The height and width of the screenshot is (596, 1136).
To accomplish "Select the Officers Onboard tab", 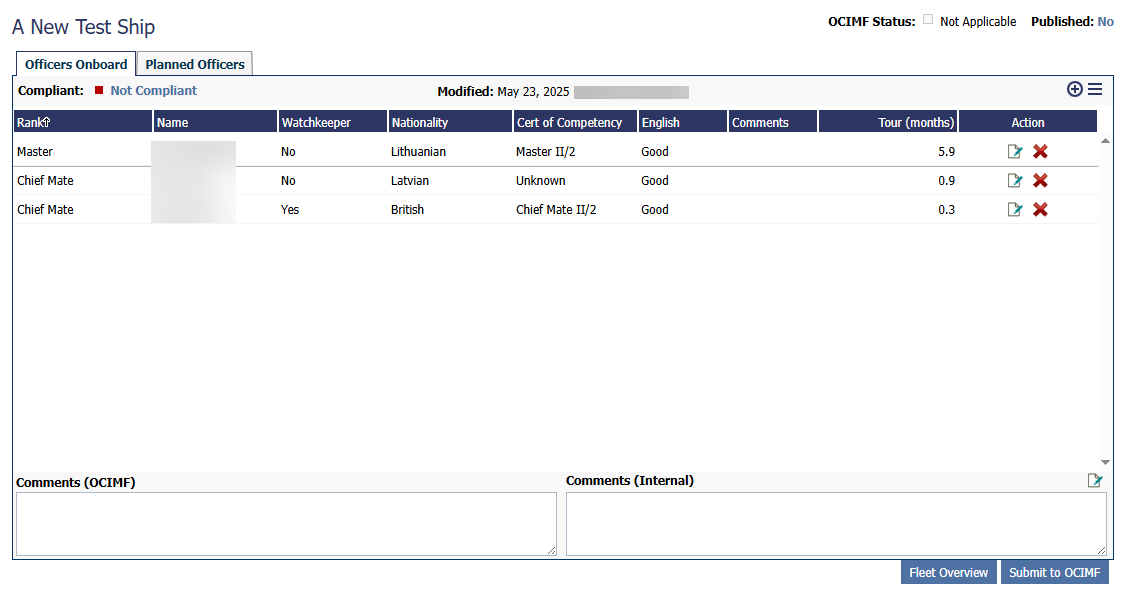I will pos(76,64).
